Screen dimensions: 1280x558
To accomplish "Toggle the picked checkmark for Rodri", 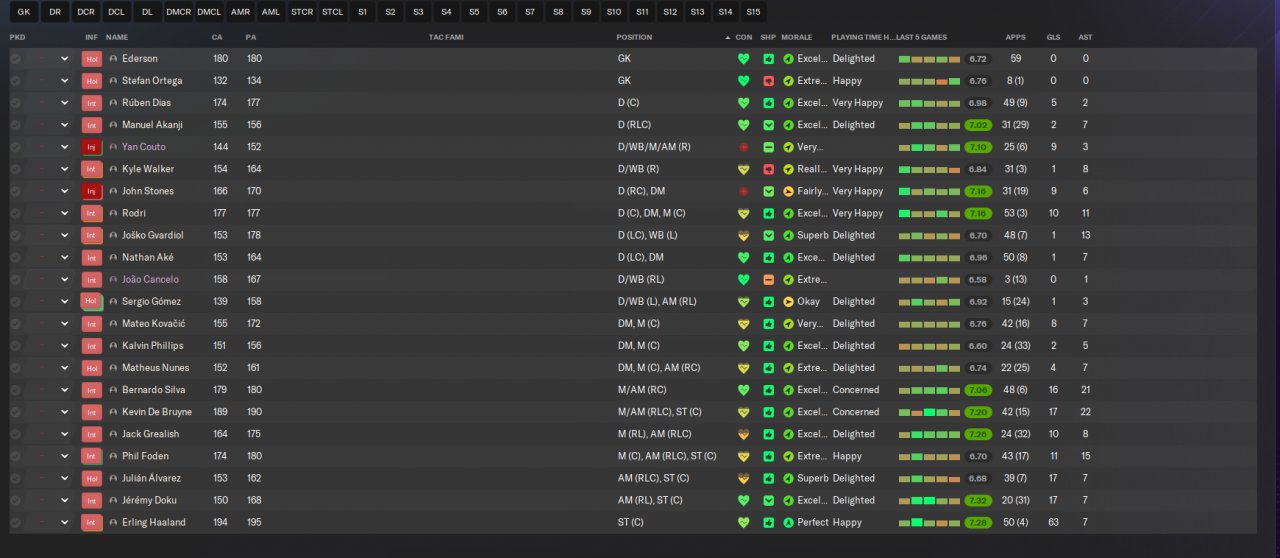I will (x=15, y=213).
